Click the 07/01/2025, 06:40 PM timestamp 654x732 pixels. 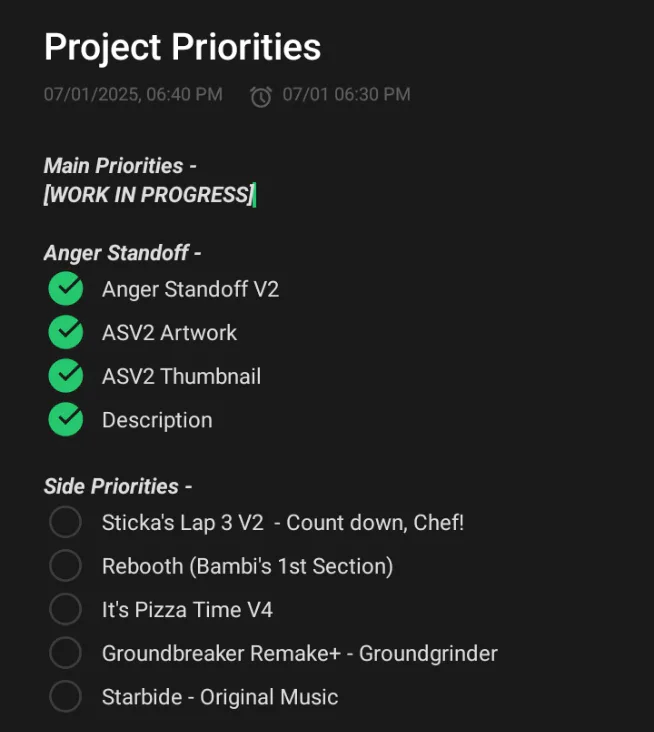133,94
